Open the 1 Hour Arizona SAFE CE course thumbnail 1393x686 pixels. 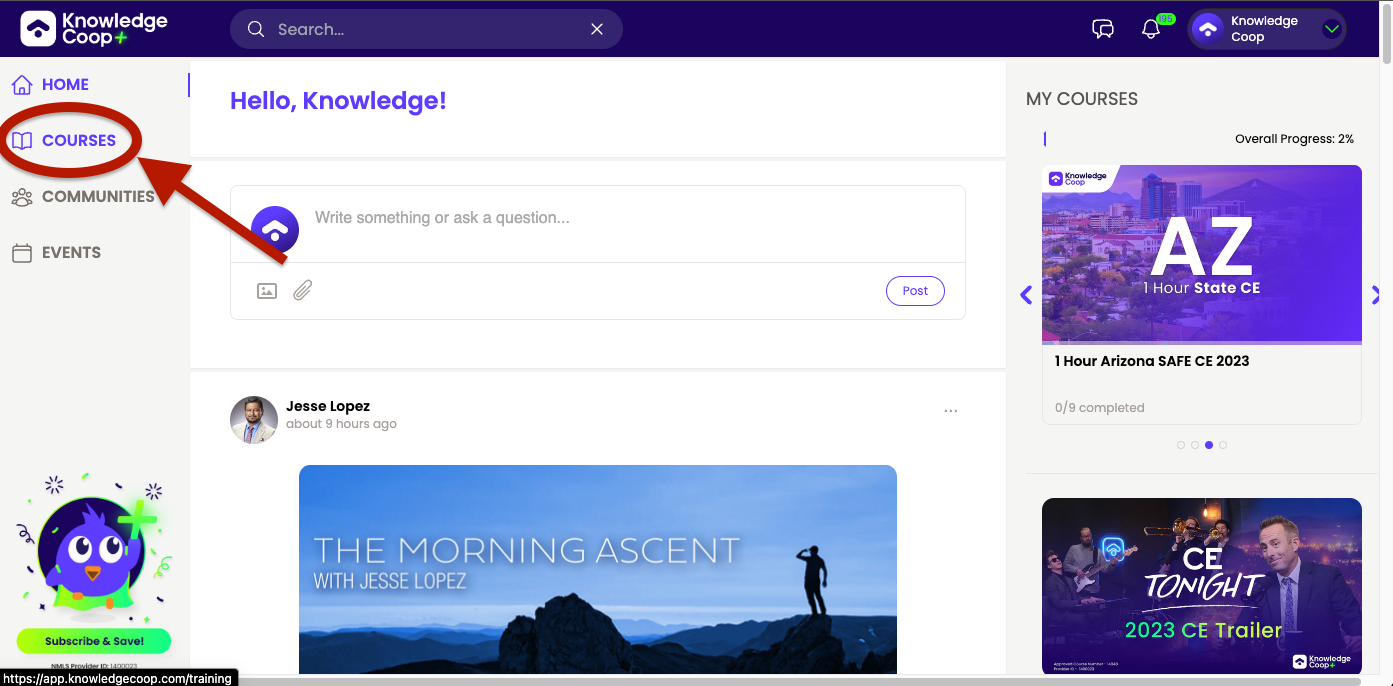(1201, 253)
